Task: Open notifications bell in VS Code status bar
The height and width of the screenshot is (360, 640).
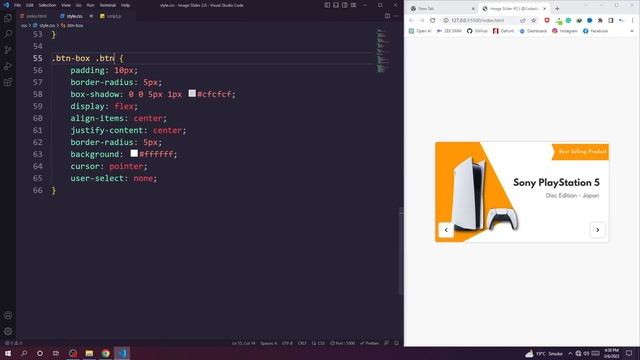Action: [x=396, y=343]
